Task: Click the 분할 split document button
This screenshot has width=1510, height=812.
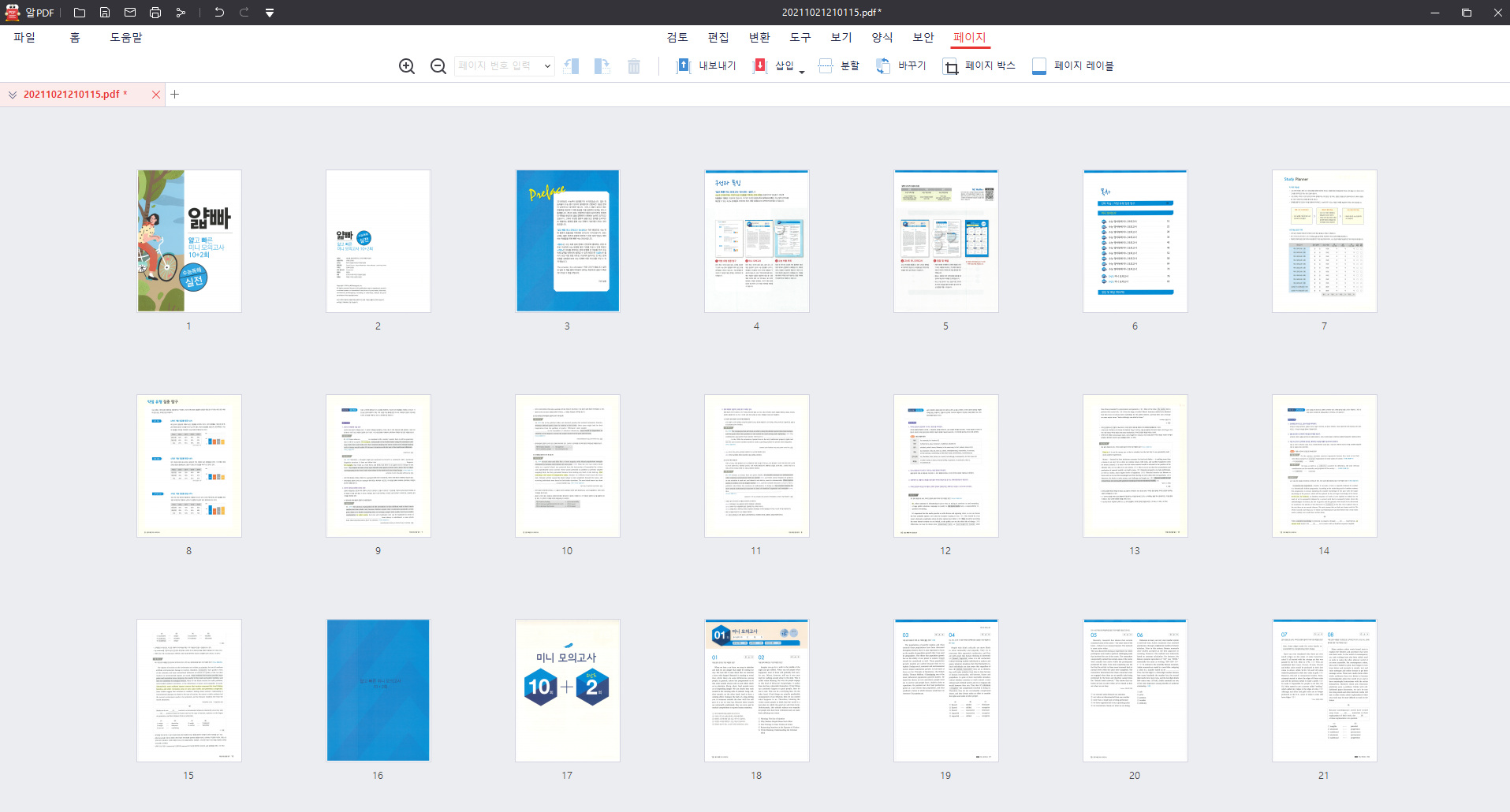Action: 839,66
